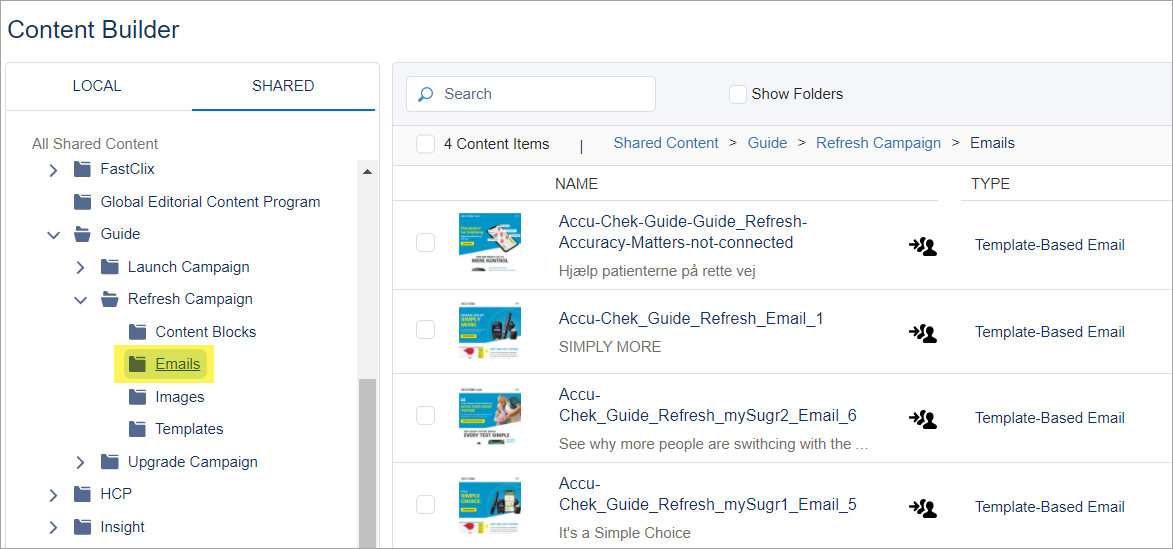Image resolution: width=1173 pixels, height=549 pixels.
Task: Click the Insight folder icon
Action: coord(82,527)
